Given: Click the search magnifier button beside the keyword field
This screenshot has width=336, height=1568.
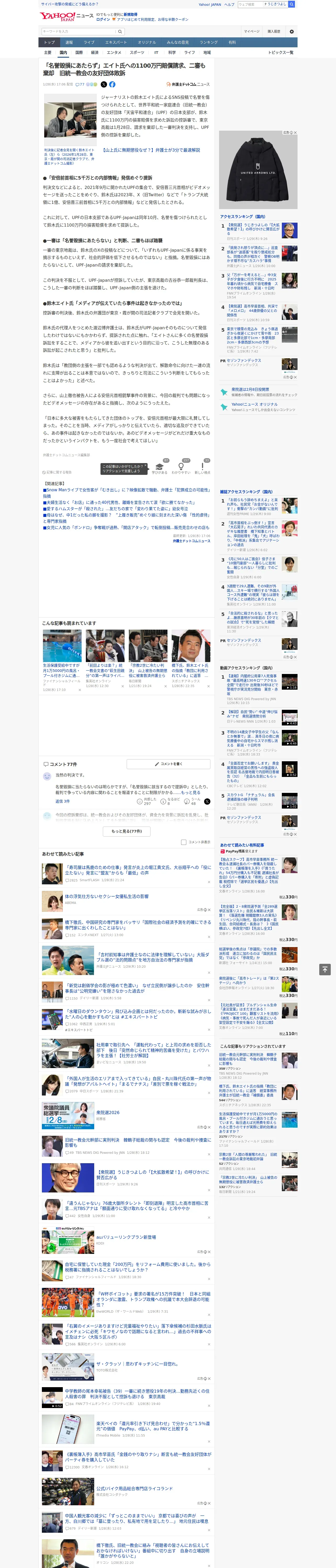Looking at the screenshot, I should click(x=120, y=32).
